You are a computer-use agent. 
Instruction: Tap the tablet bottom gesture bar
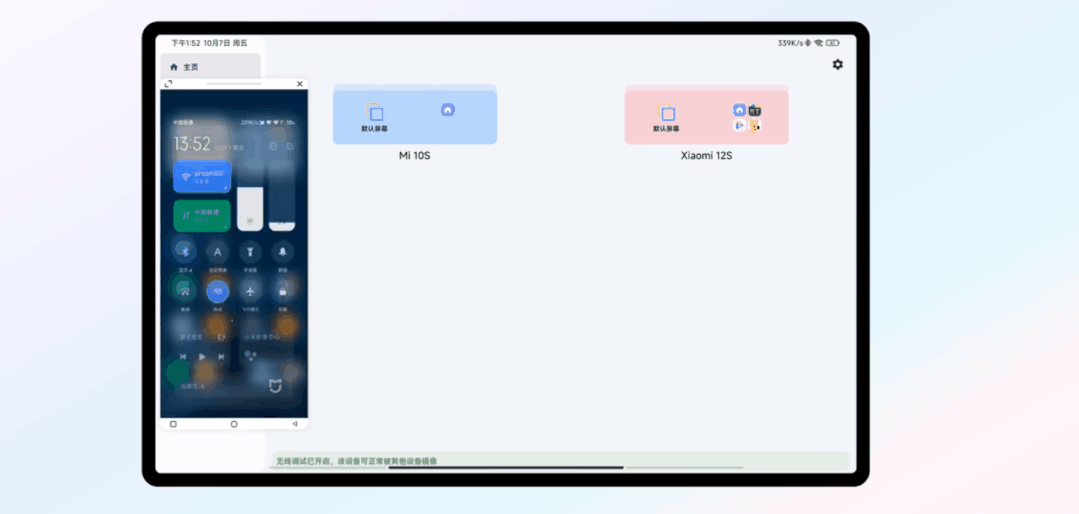pyautogui.click(x=506, y=467)
